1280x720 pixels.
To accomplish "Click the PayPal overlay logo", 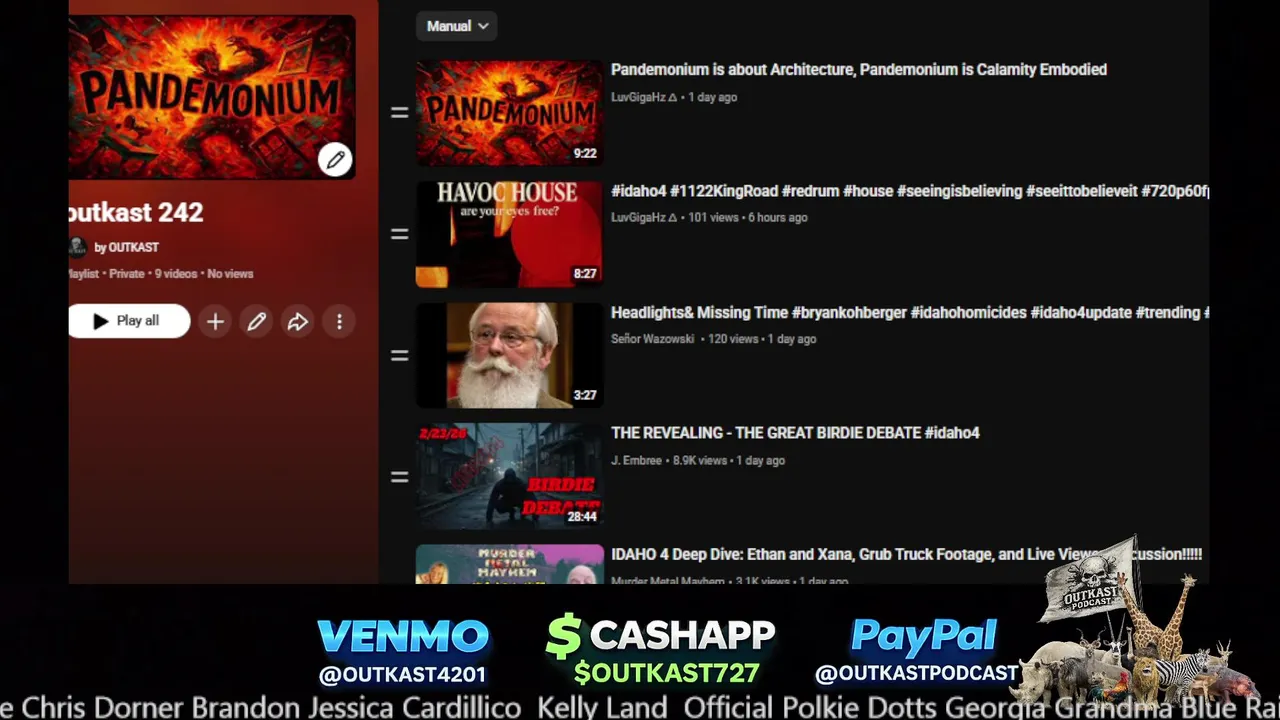I will tap(924, 636).
